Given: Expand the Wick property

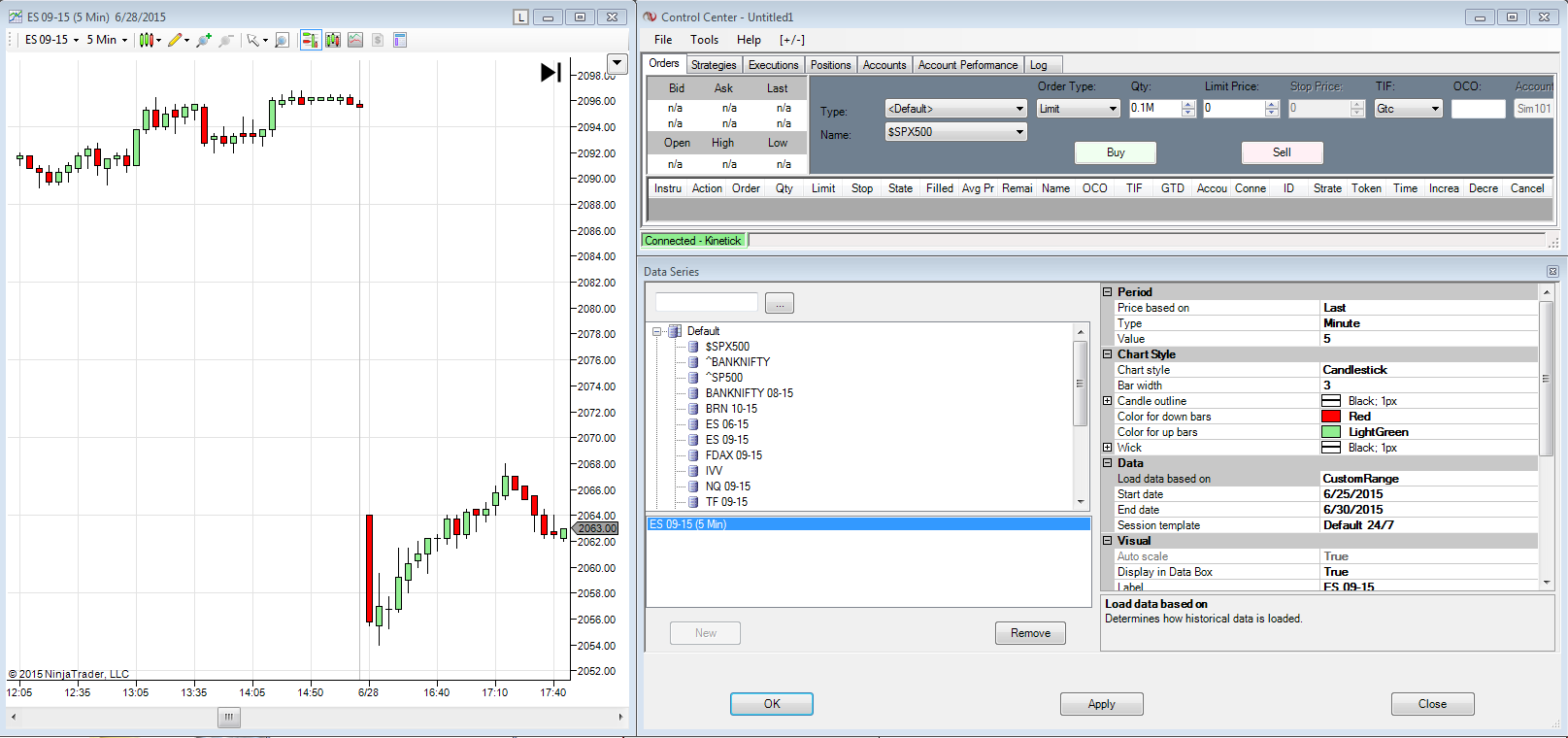Looking at the screenshot, I should [1107, 448].
